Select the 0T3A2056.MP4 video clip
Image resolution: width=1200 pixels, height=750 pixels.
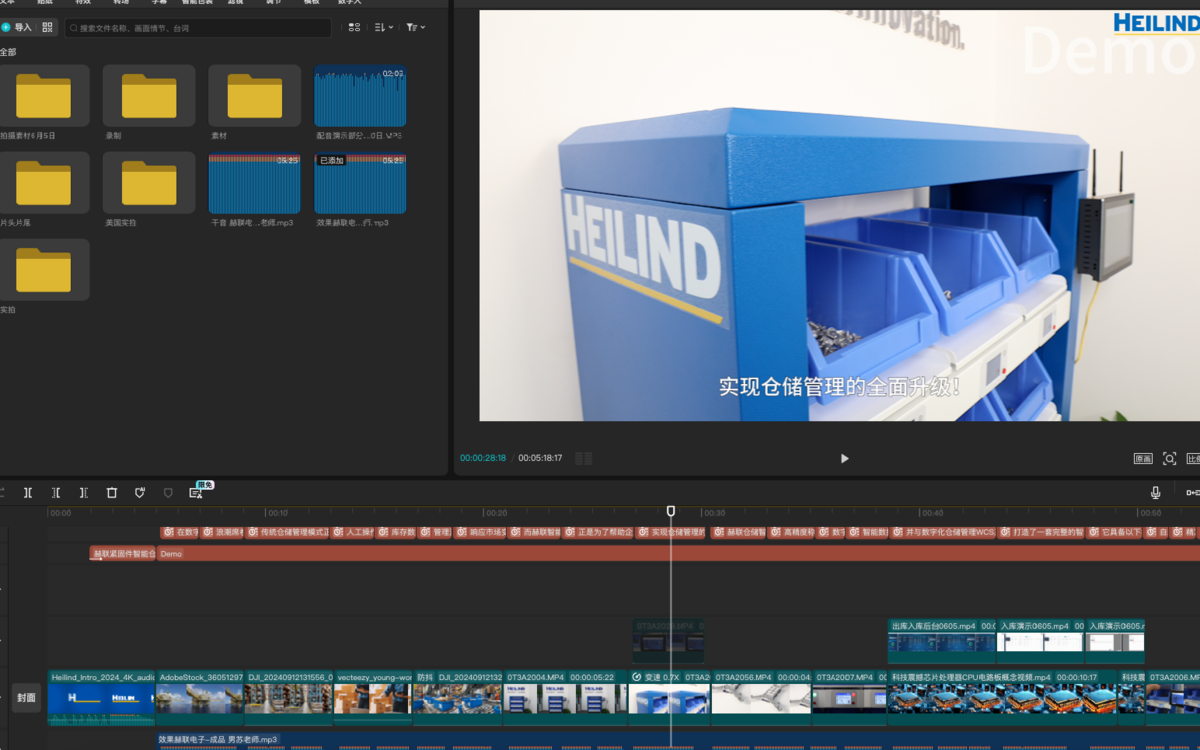(x=761, y=697)
